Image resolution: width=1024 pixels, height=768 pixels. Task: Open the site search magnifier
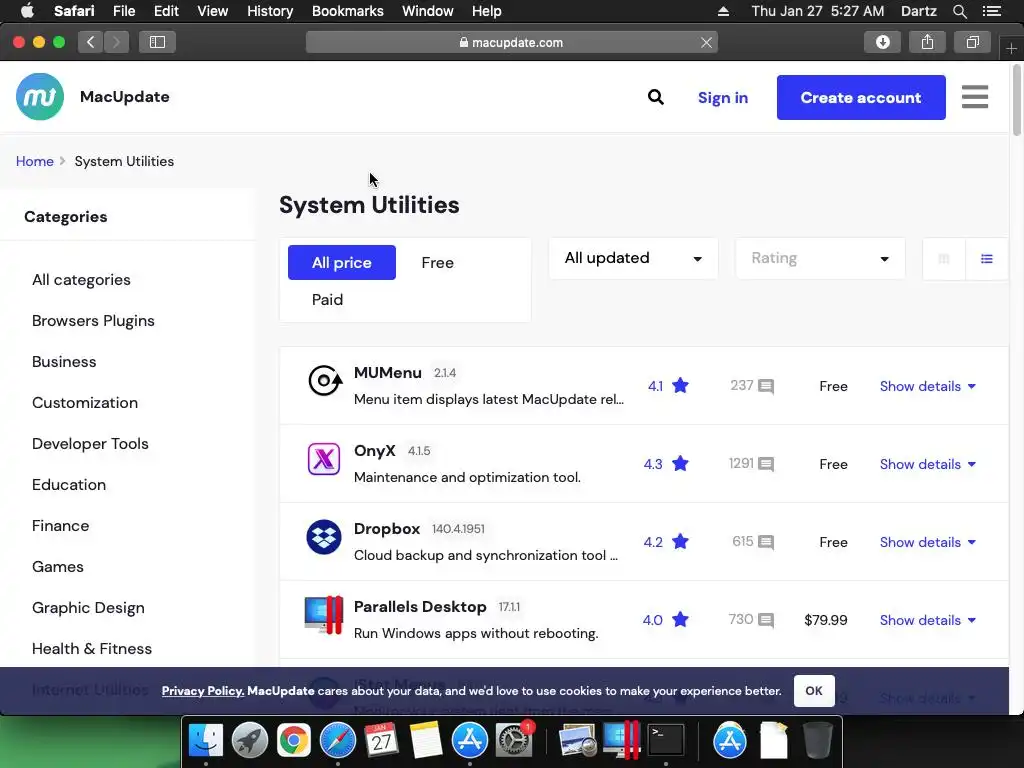coord(656,97)
